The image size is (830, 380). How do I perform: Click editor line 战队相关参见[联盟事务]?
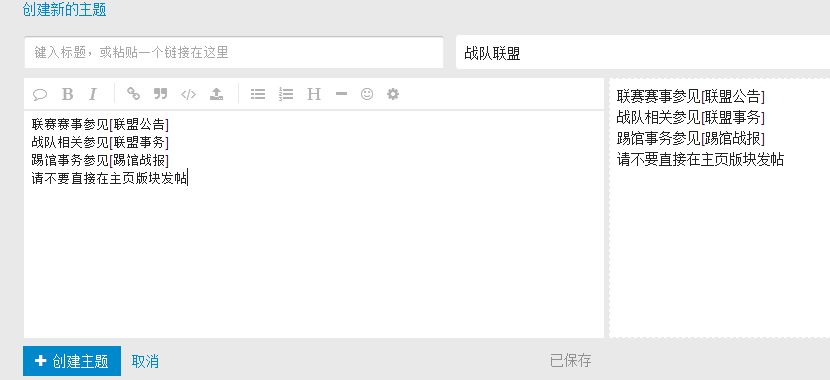tap(100, 142)
